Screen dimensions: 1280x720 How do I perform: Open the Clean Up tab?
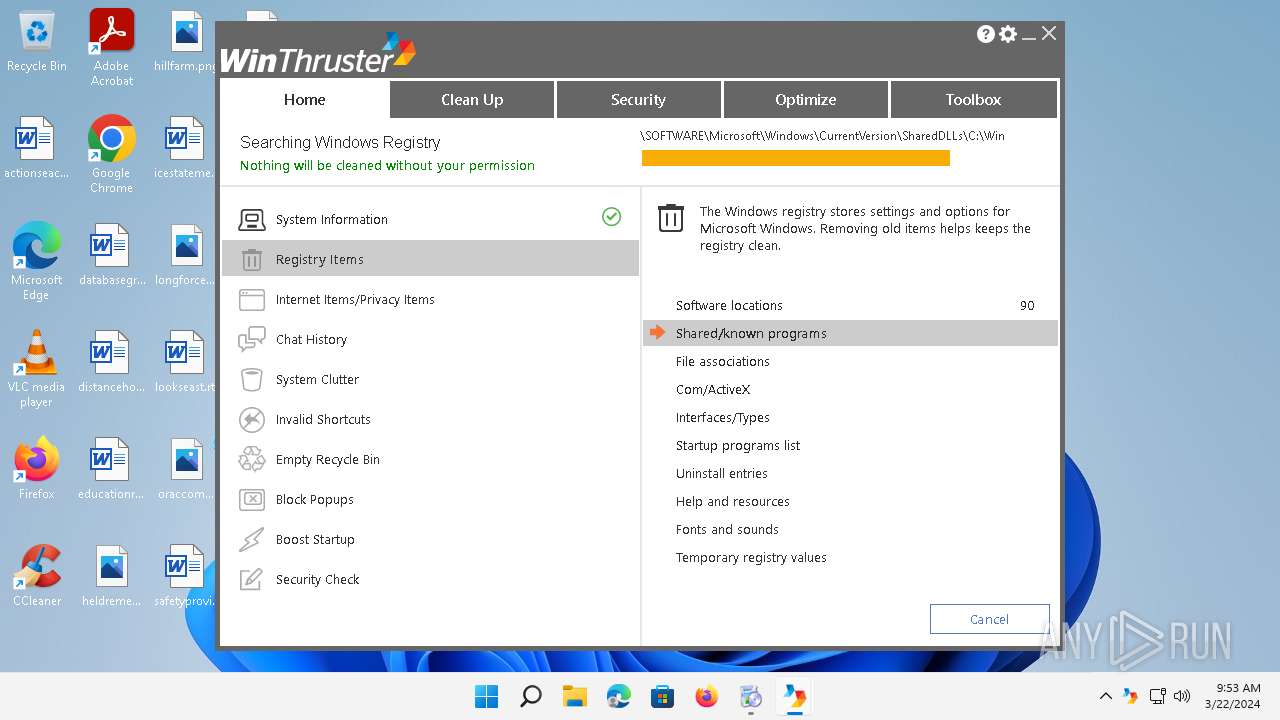pyautogui.click(x=472, y=100)
